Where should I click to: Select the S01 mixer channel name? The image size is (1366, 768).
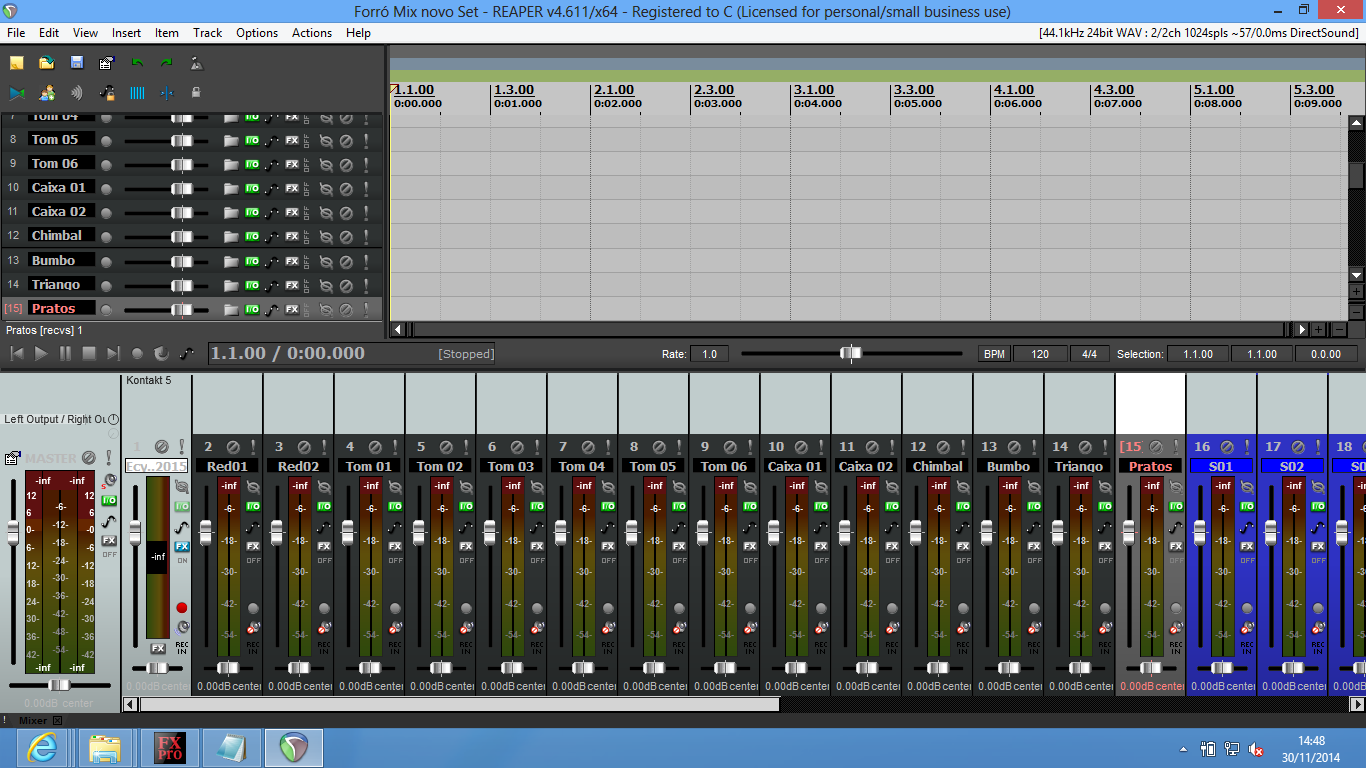pos(1221,466)
